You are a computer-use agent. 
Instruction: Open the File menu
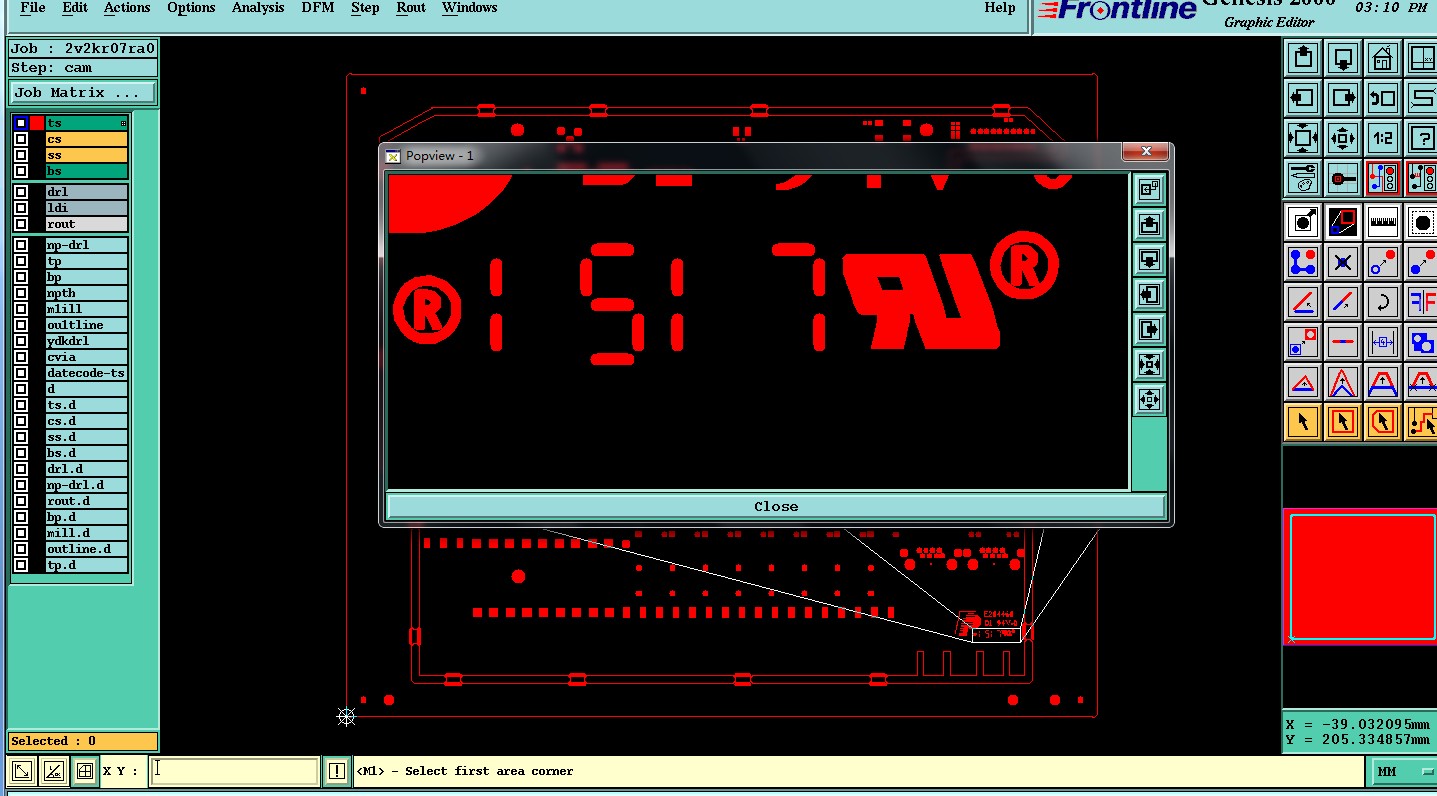[x=33, y=8]
